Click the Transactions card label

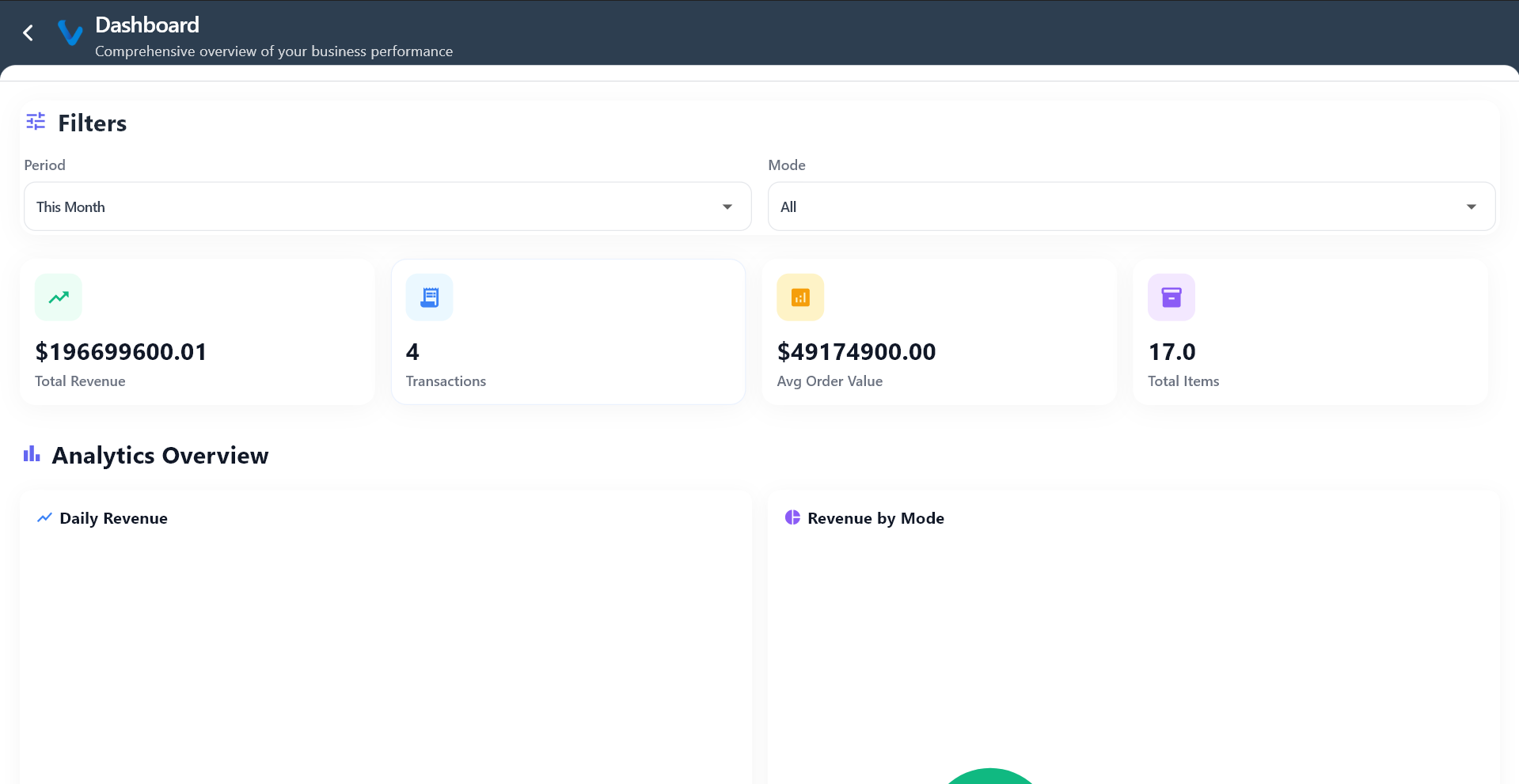point(446,381)
